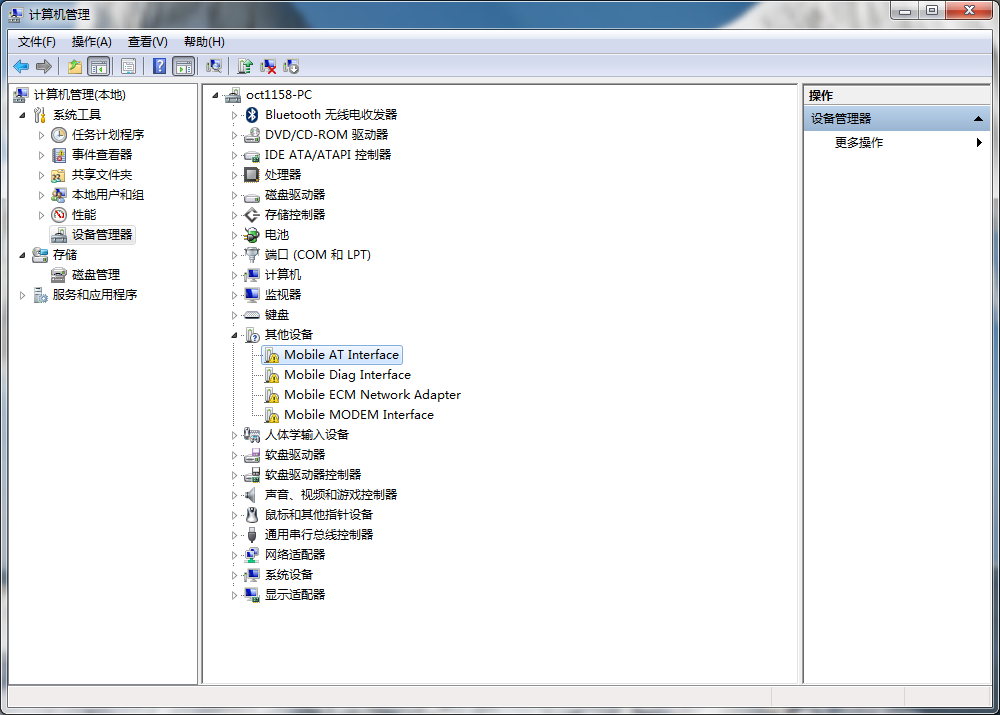Screen dimensions: 1000x715
Task: Click the Update driver software toolbar icon
Action: (x=244, y=66)
